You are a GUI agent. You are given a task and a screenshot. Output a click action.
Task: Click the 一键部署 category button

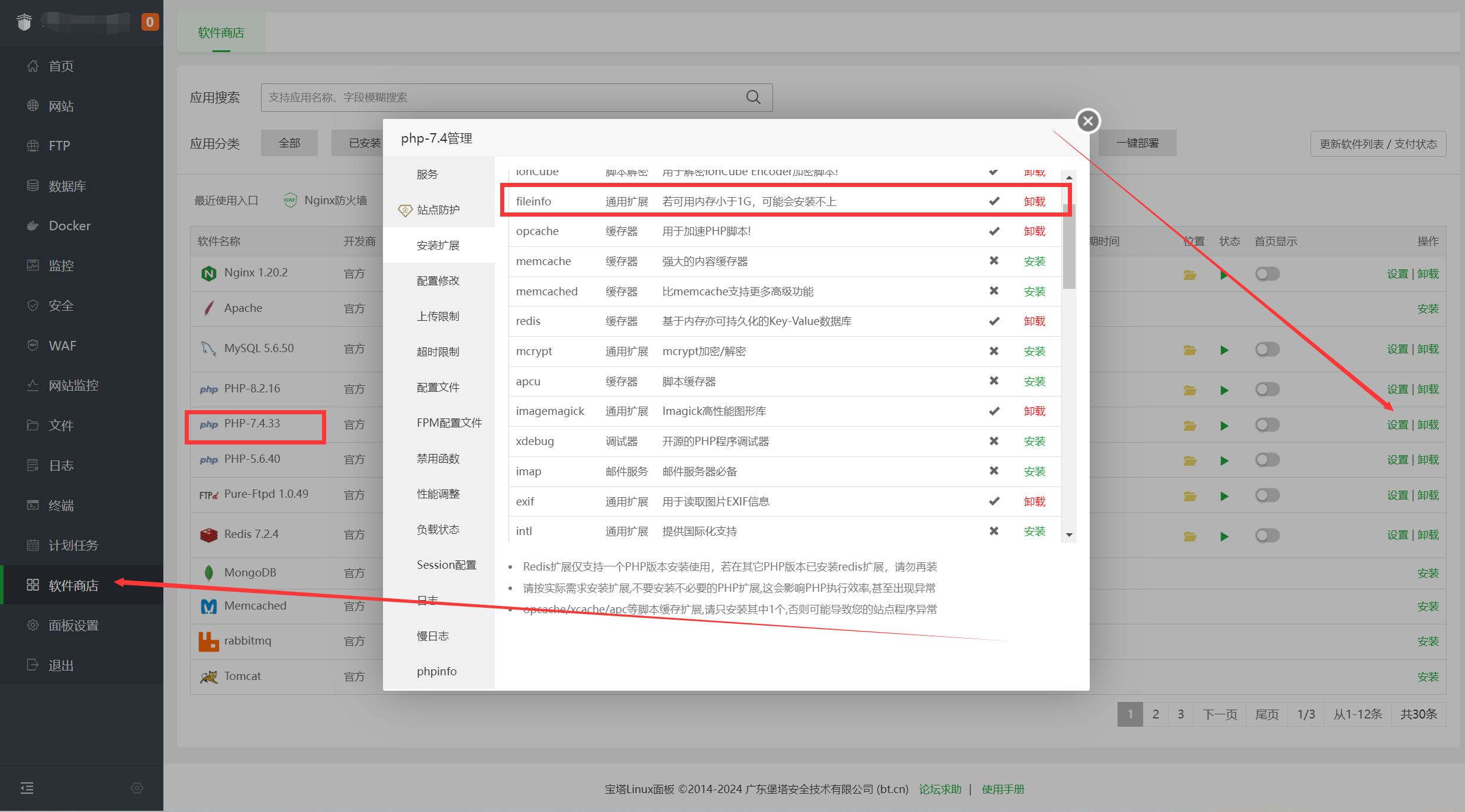1138,143
